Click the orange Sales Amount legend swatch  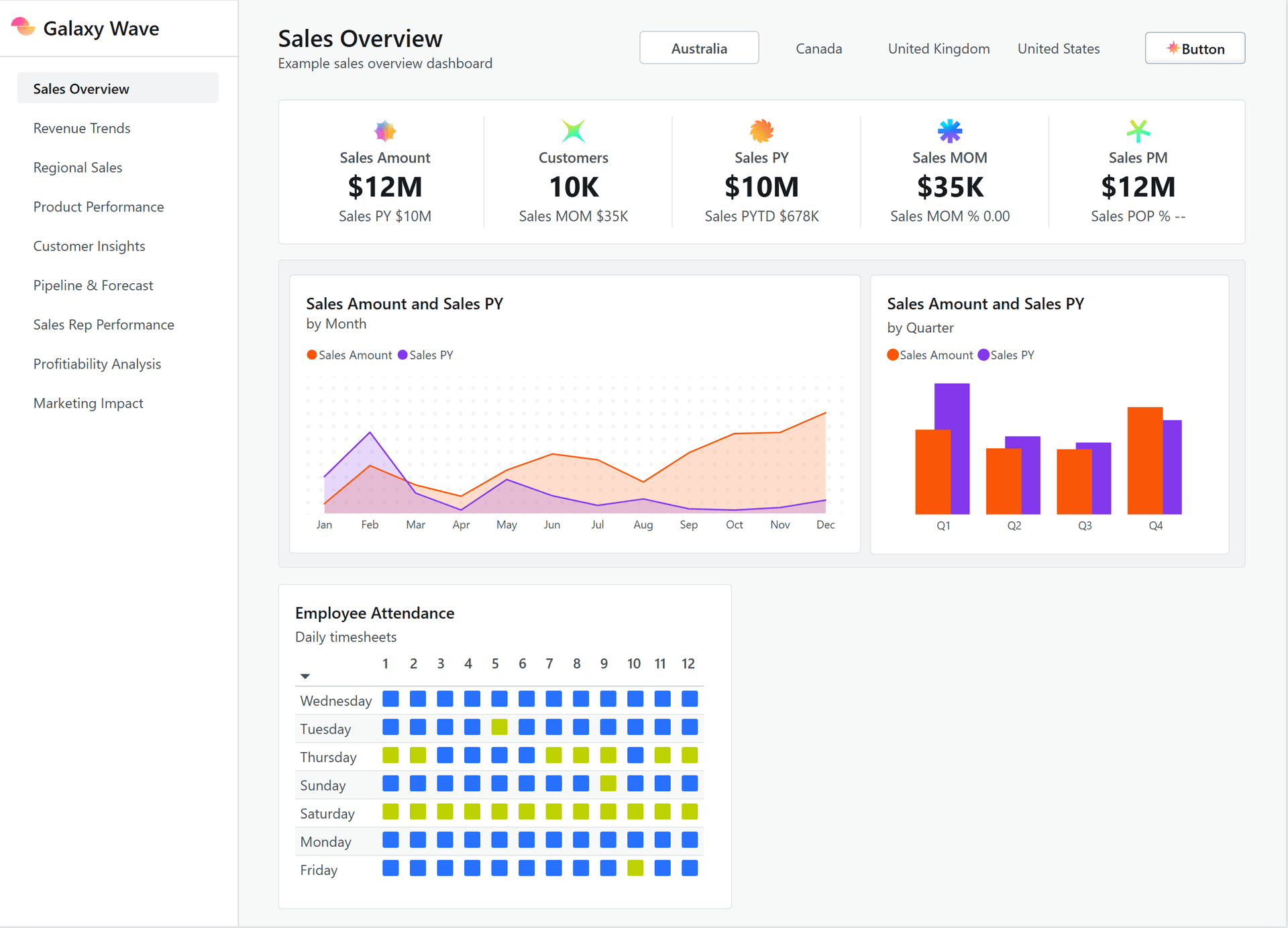[312, 354]
